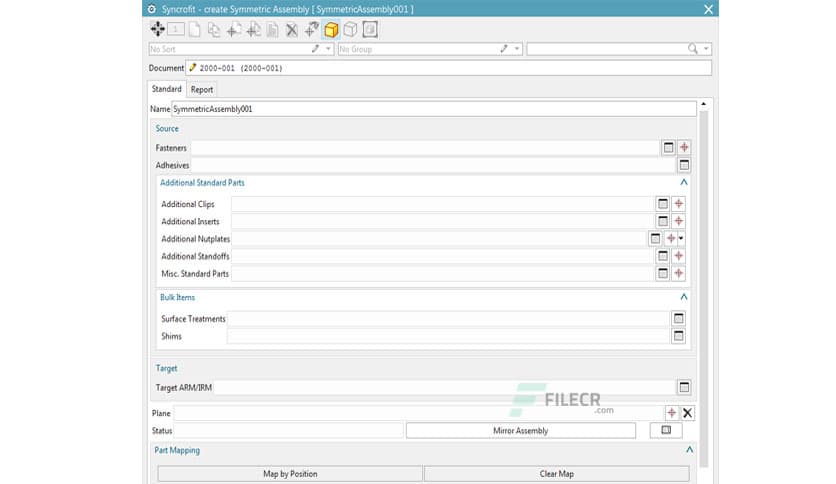
Task: Click the delete X toolbar icon
Action: [292, 30]
